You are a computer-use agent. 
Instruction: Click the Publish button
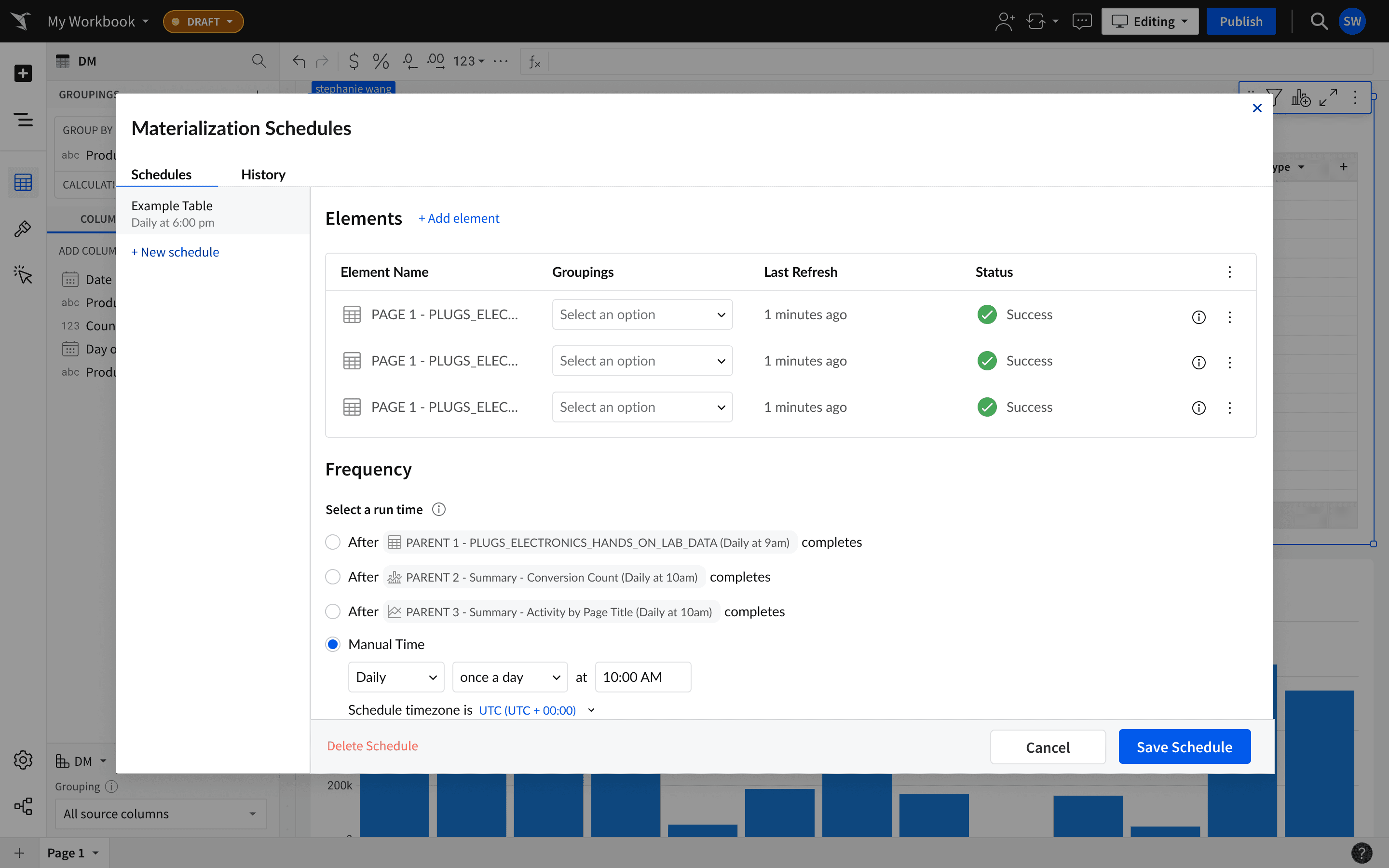coord(1241,22)
